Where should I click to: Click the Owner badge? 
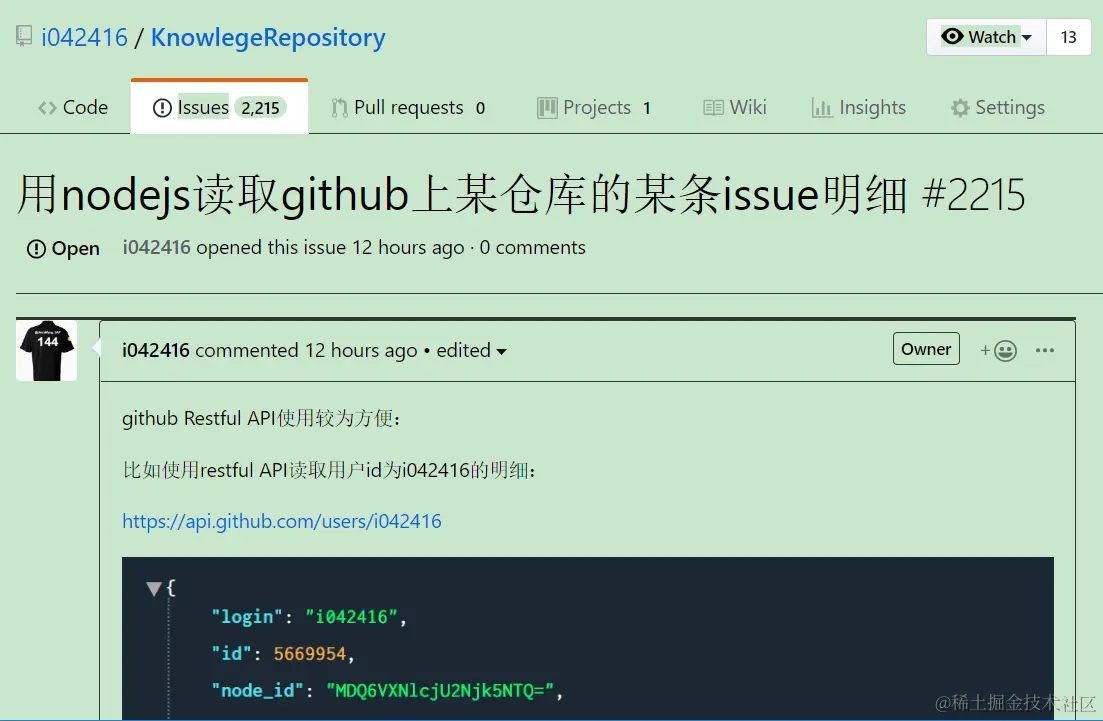pos(926,349)
